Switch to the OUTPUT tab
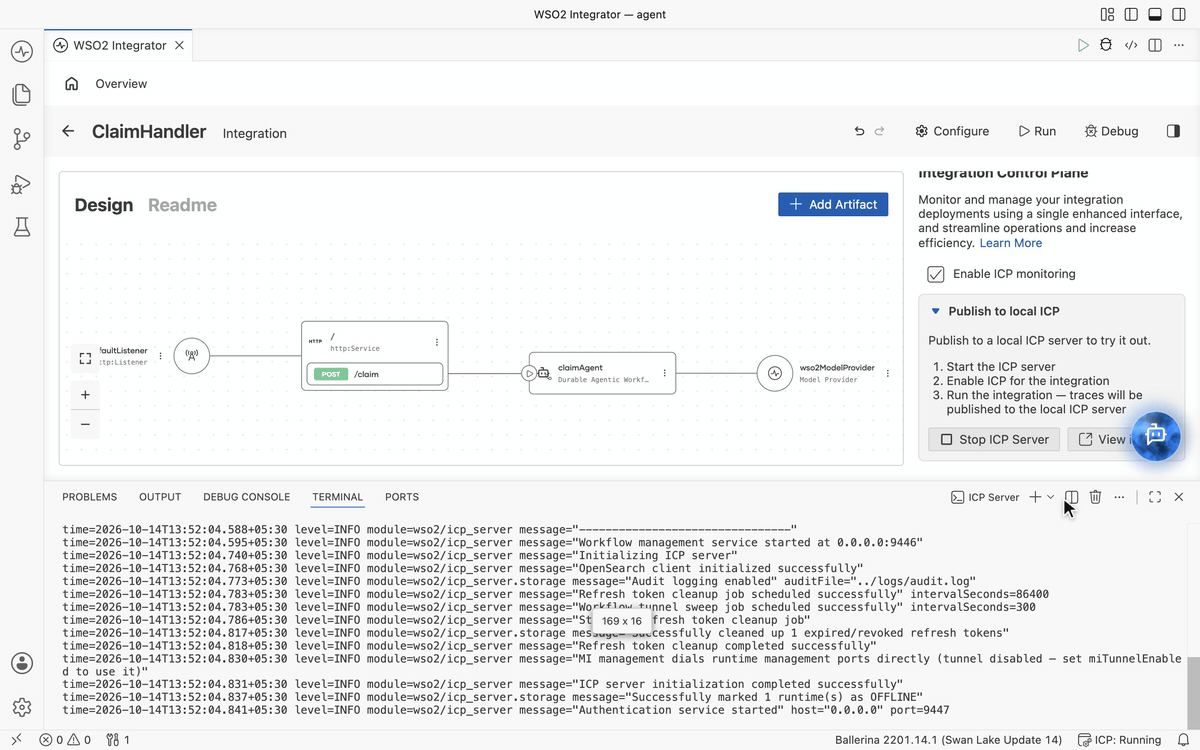1200x750 pixels. (160, 497)
